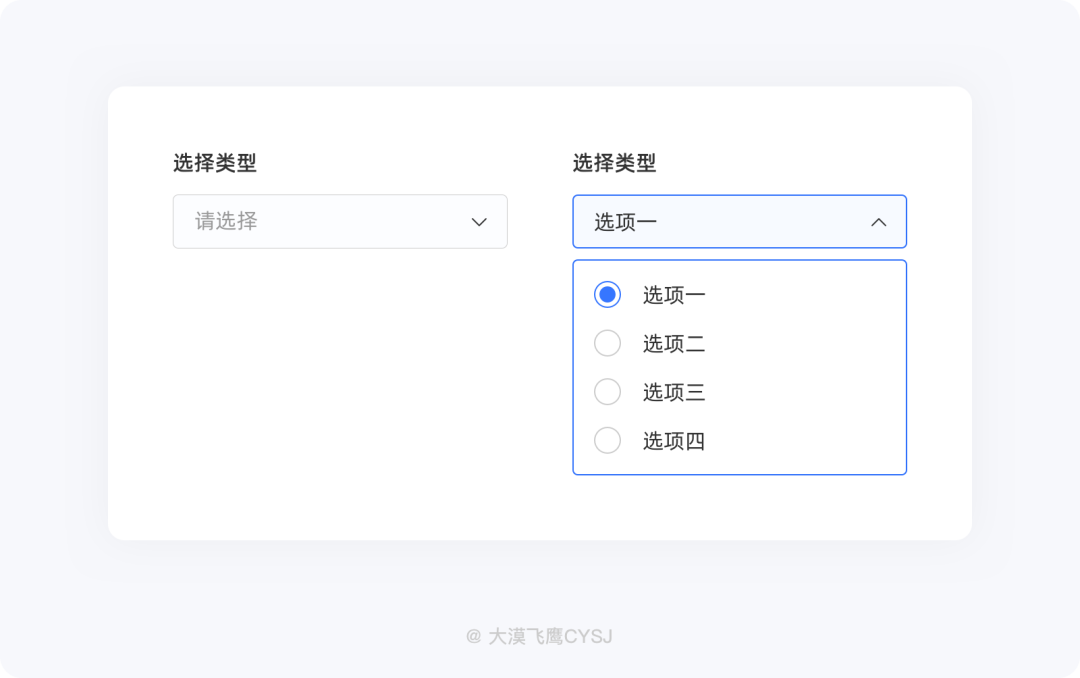Collapse list using the up chevron icon

click(x=878, y=222)
